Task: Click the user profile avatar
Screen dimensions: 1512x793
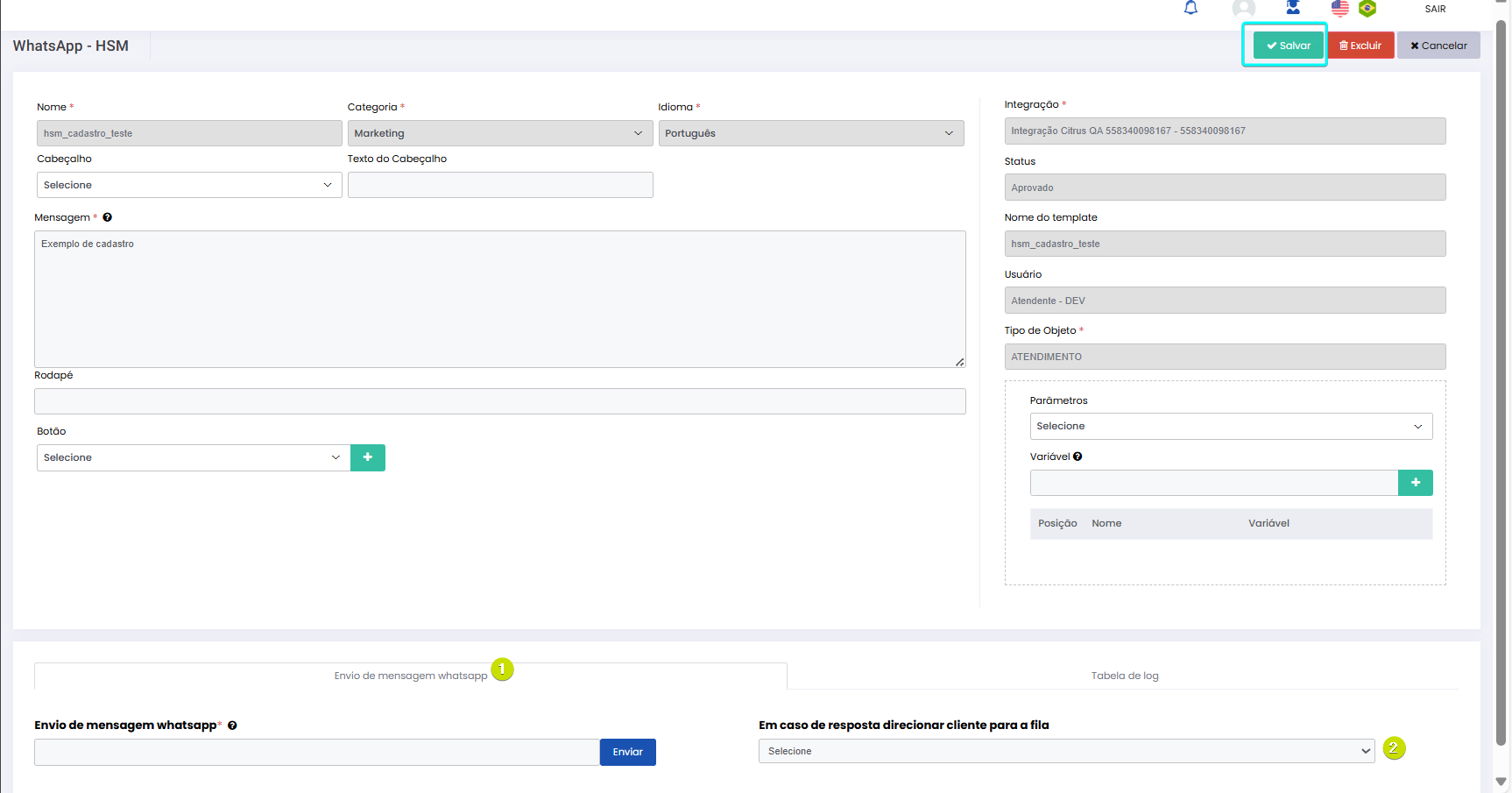Action: tap(1243, 9)
